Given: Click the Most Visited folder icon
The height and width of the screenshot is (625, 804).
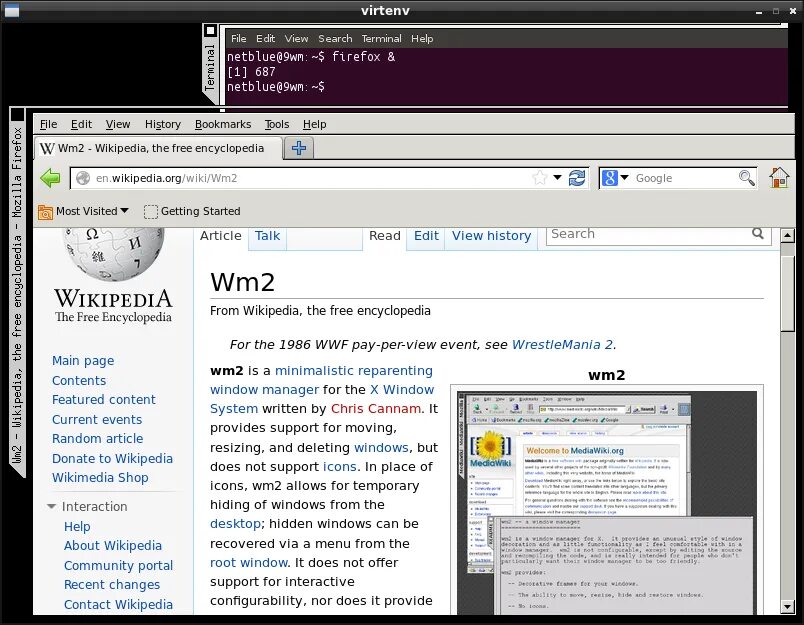Looking at the screenshot, I should pos(45,211).
